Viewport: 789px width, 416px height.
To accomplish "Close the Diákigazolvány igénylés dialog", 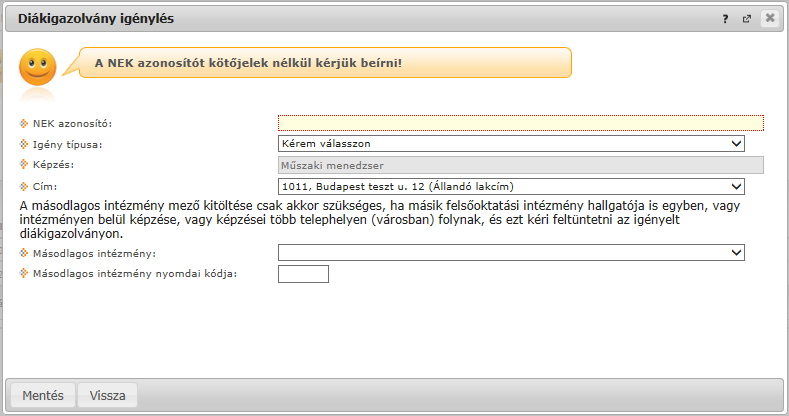I will pyautogui.click(x=769, y=19).
